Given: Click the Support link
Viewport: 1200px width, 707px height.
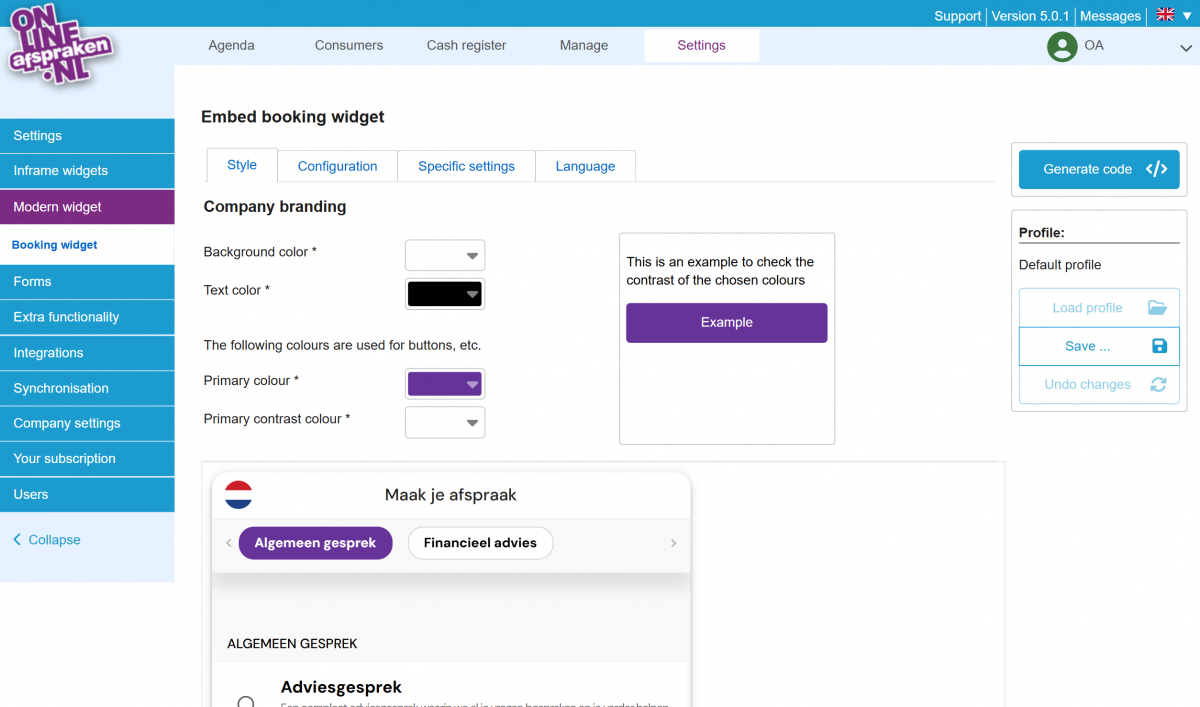Looking at the screenshot, I should click(x=957, y=16).
